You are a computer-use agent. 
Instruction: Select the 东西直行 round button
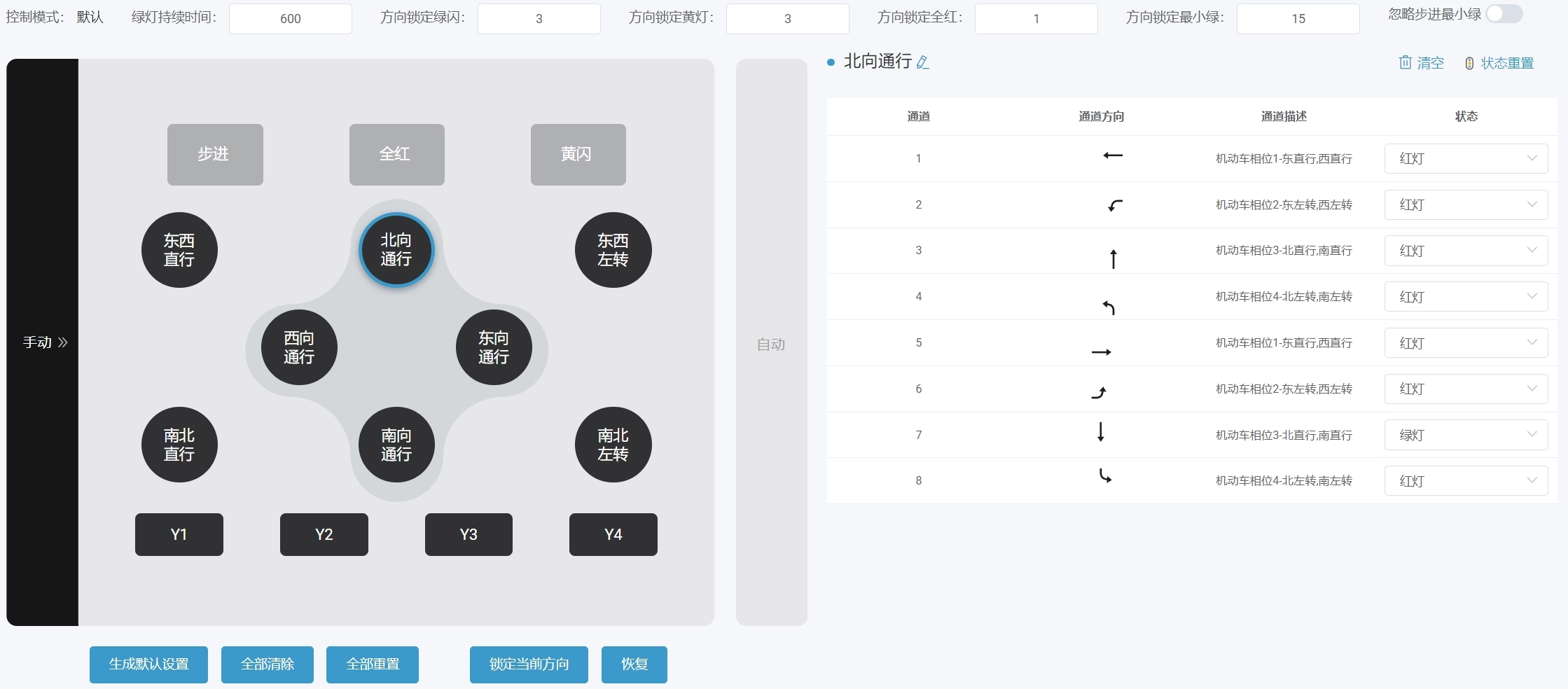pyautogui.click(x=179, y=250)
